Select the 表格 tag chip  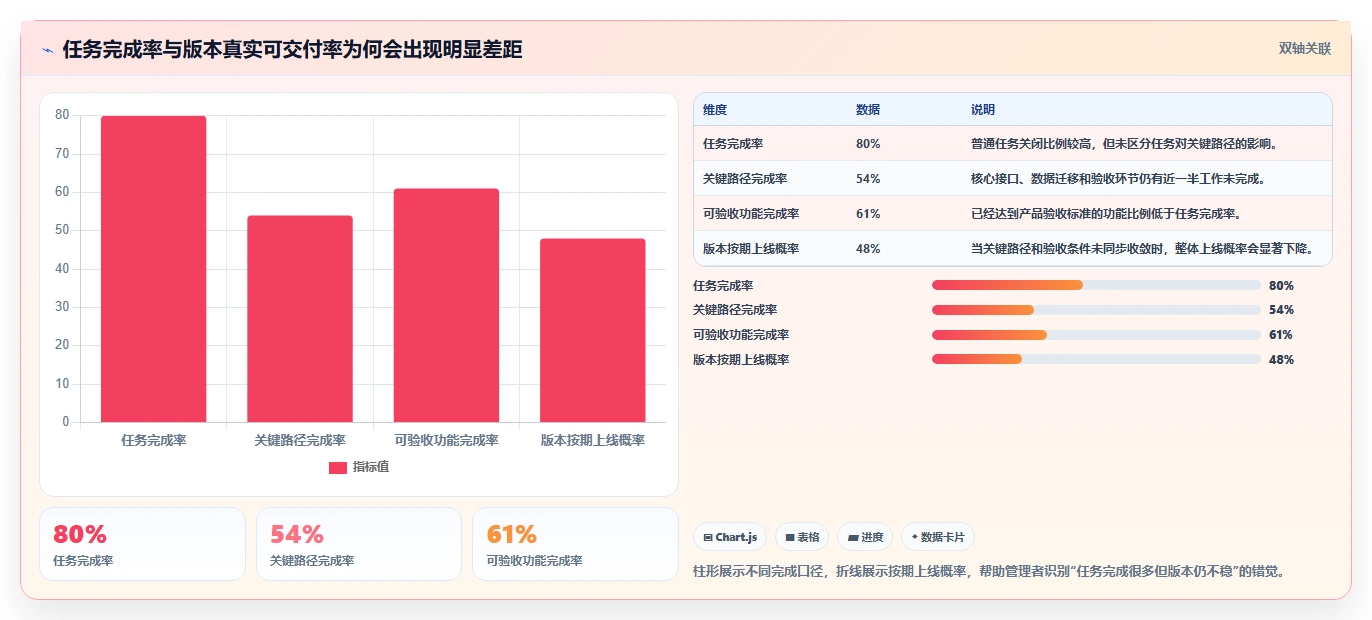click(802, 537)
